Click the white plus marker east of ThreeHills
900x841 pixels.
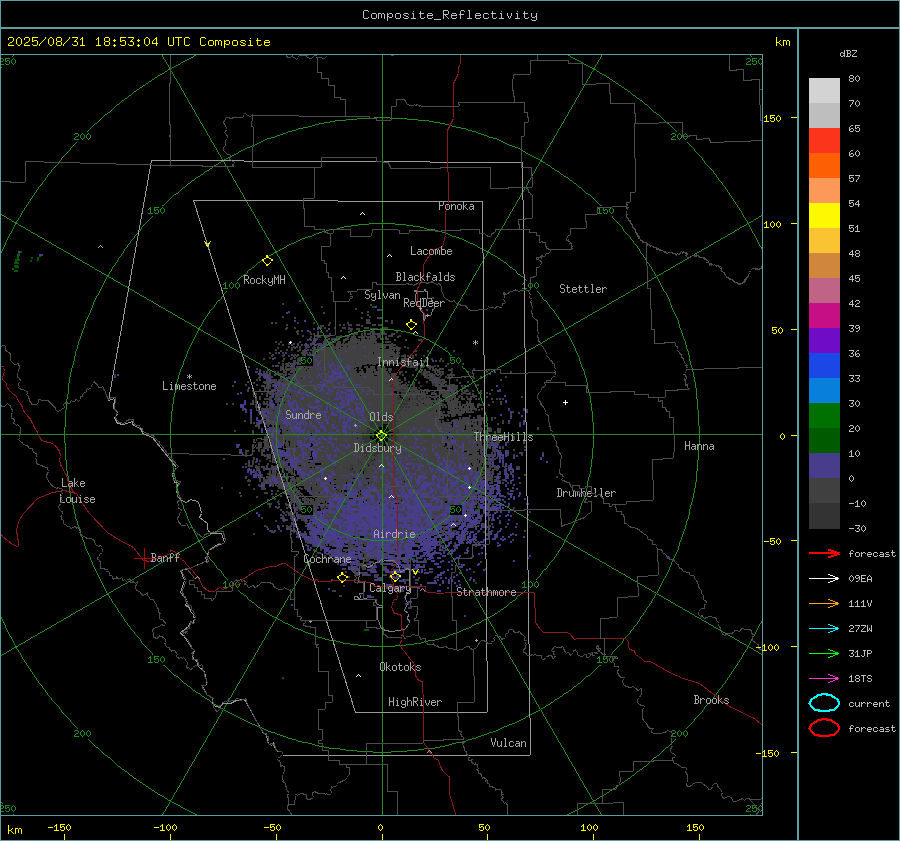point(565,402)
